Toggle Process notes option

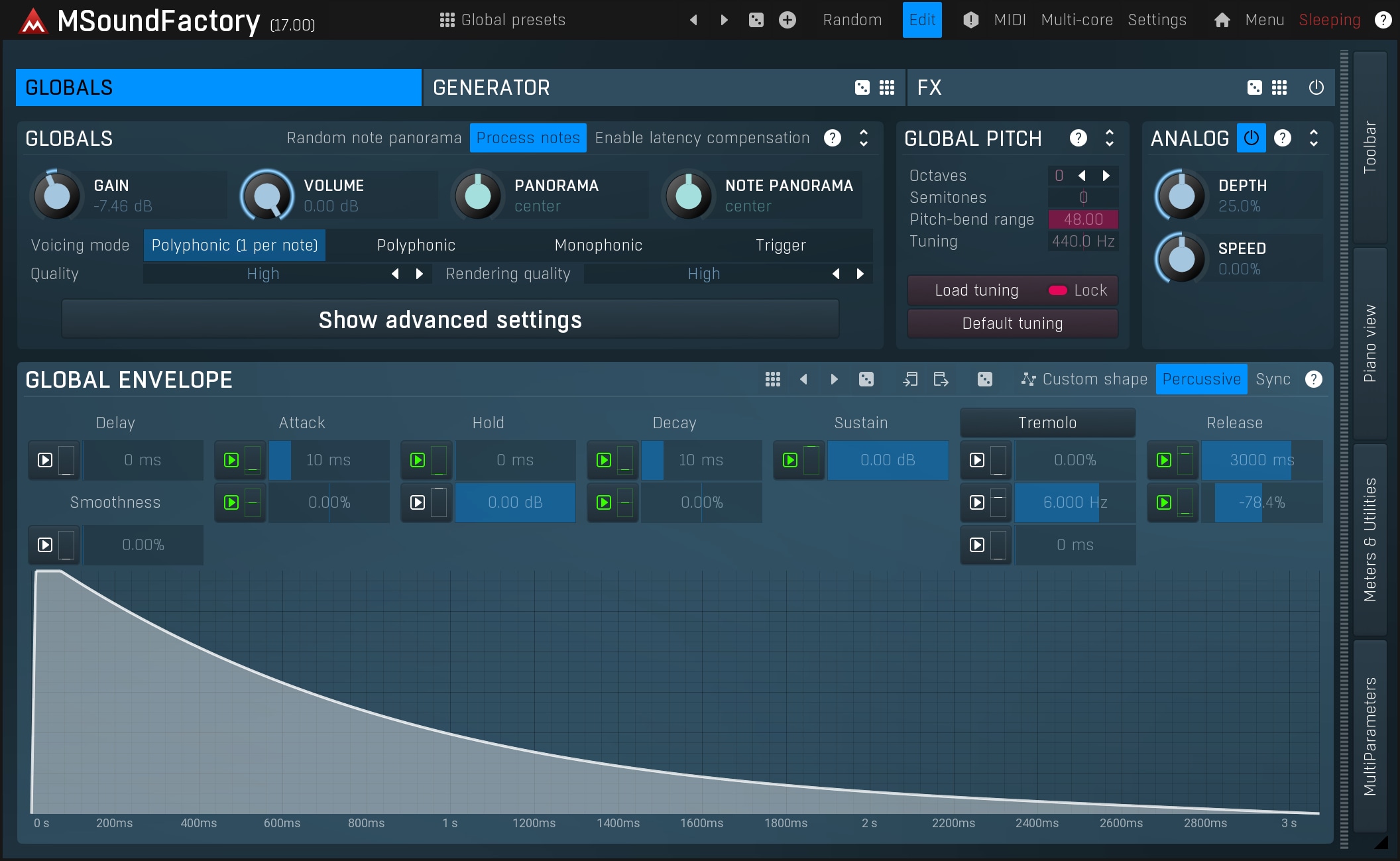click(528, 138)
